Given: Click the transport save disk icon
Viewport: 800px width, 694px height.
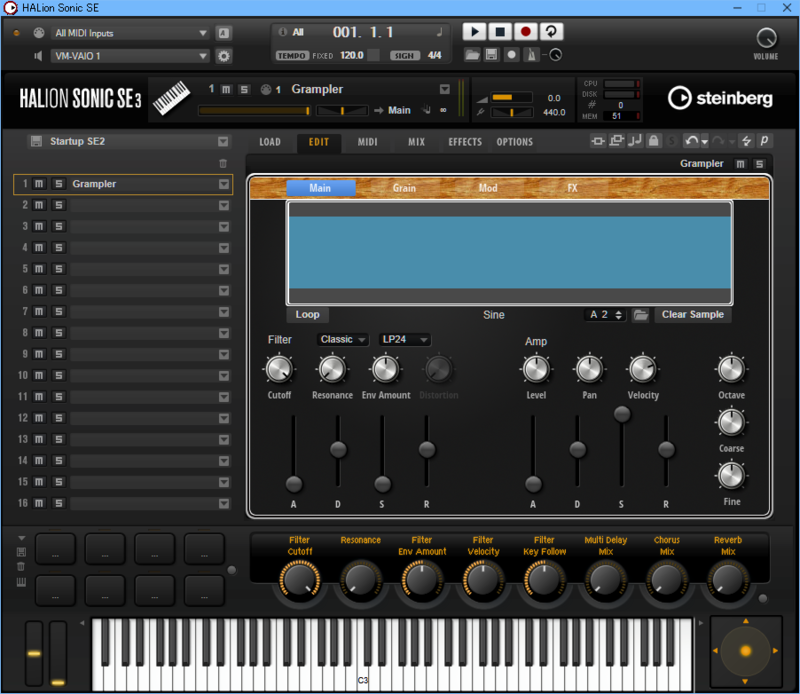Looking at the screenshot, I should pyautogui.click(x=491, y=55).
